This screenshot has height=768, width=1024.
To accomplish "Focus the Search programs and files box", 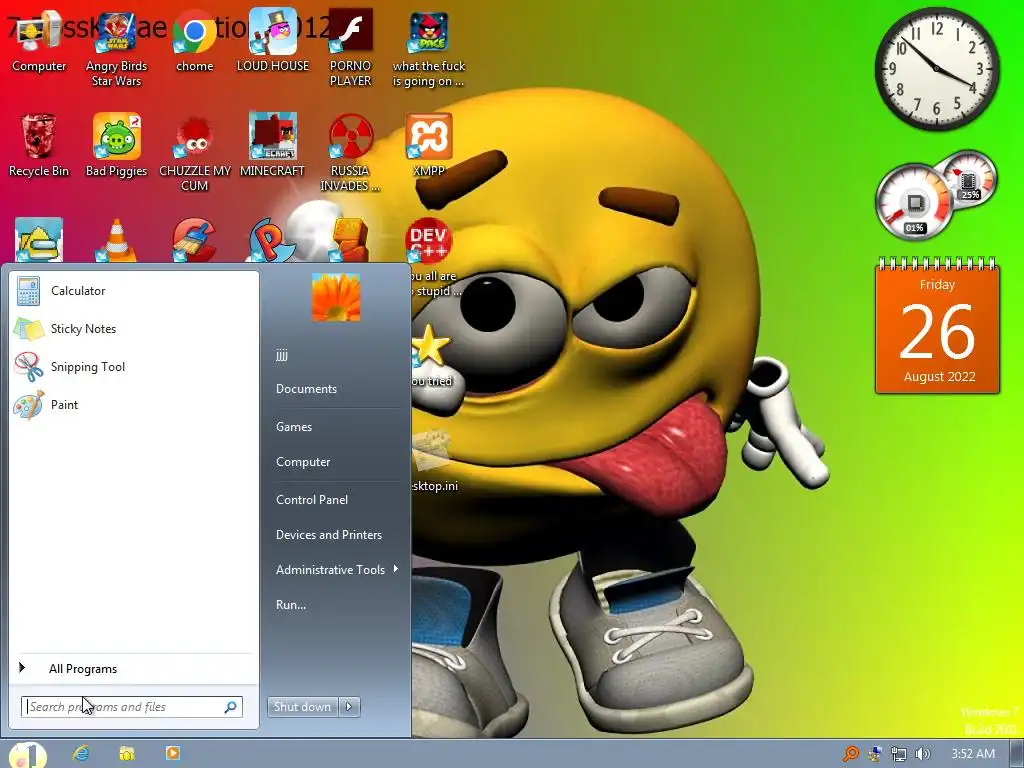I will 131,707.
